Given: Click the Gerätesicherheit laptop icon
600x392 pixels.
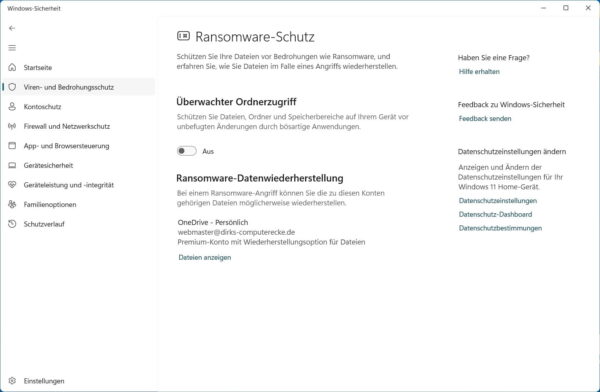Looking at the screenshot, I should 12,165.
